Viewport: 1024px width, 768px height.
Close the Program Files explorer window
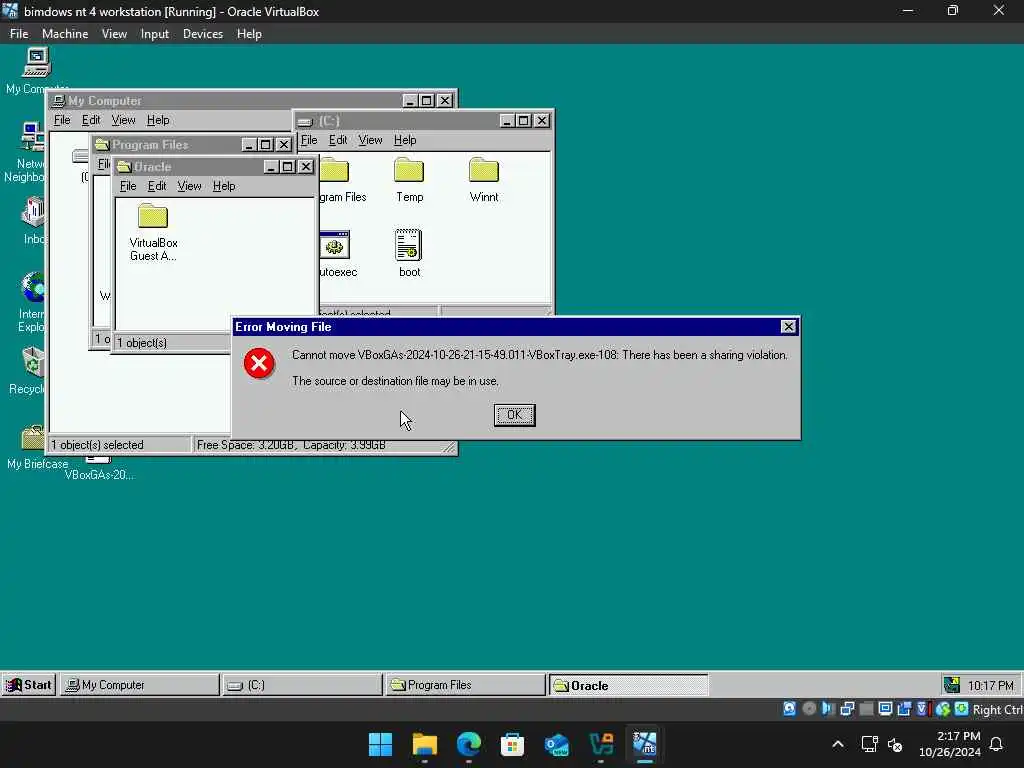(x=283, y=144)
